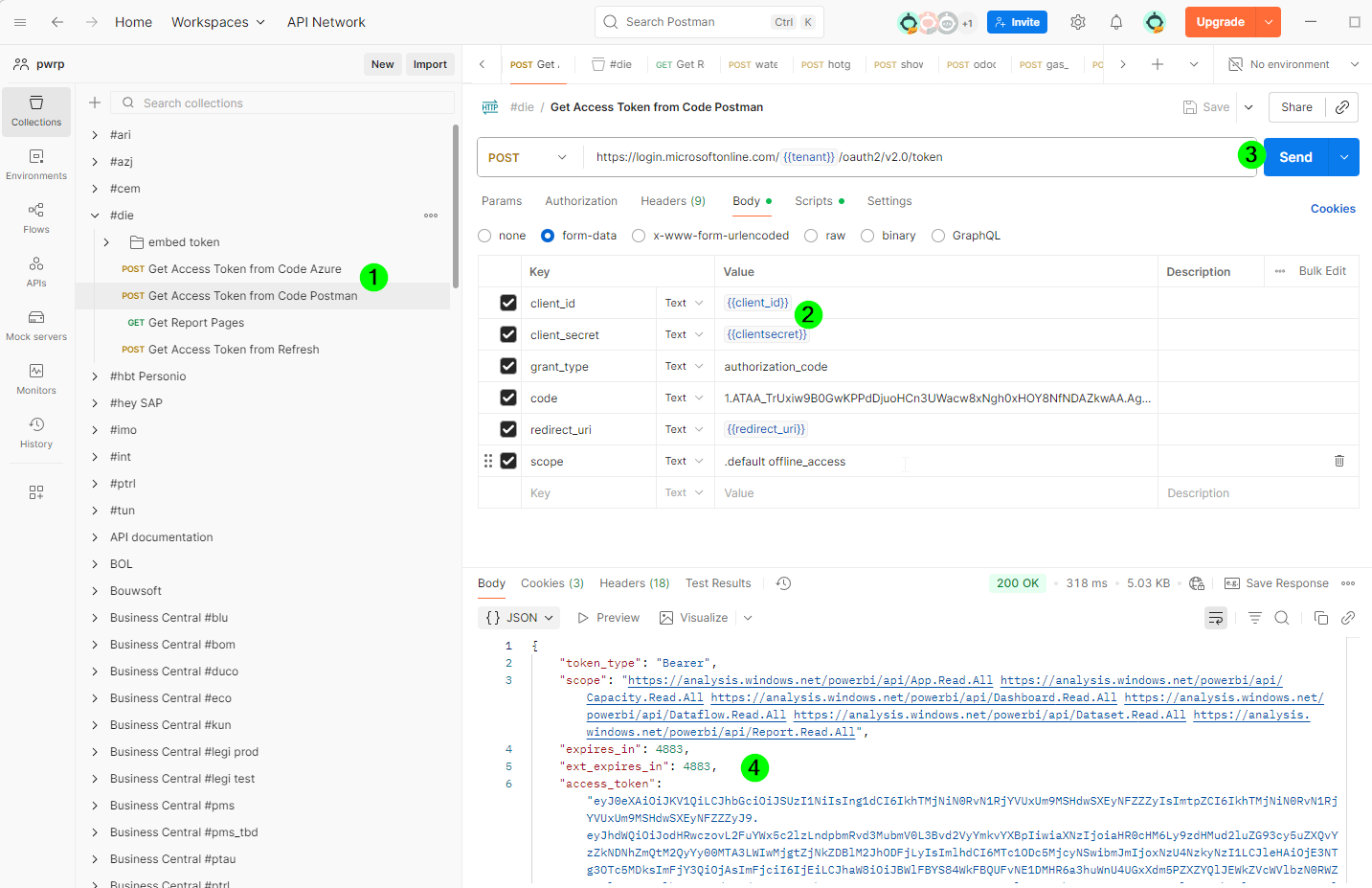Copy the request link icon next to Share

click(x=1342, y=107)
